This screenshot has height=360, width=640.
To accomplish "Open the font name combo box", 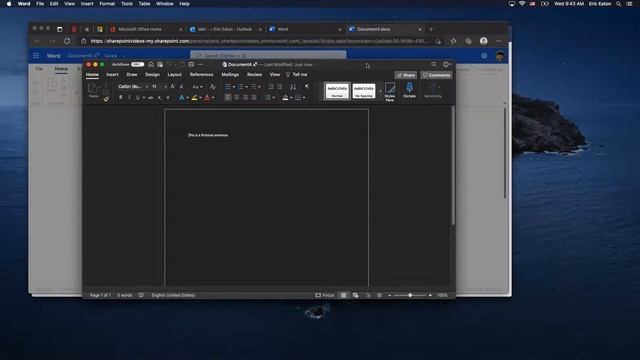I will 133,87.
